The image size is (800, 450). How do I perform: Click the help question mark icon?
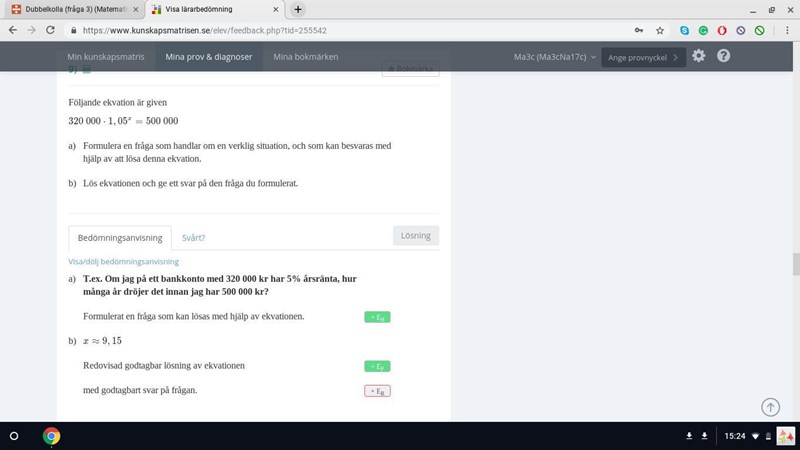[723, 56]
